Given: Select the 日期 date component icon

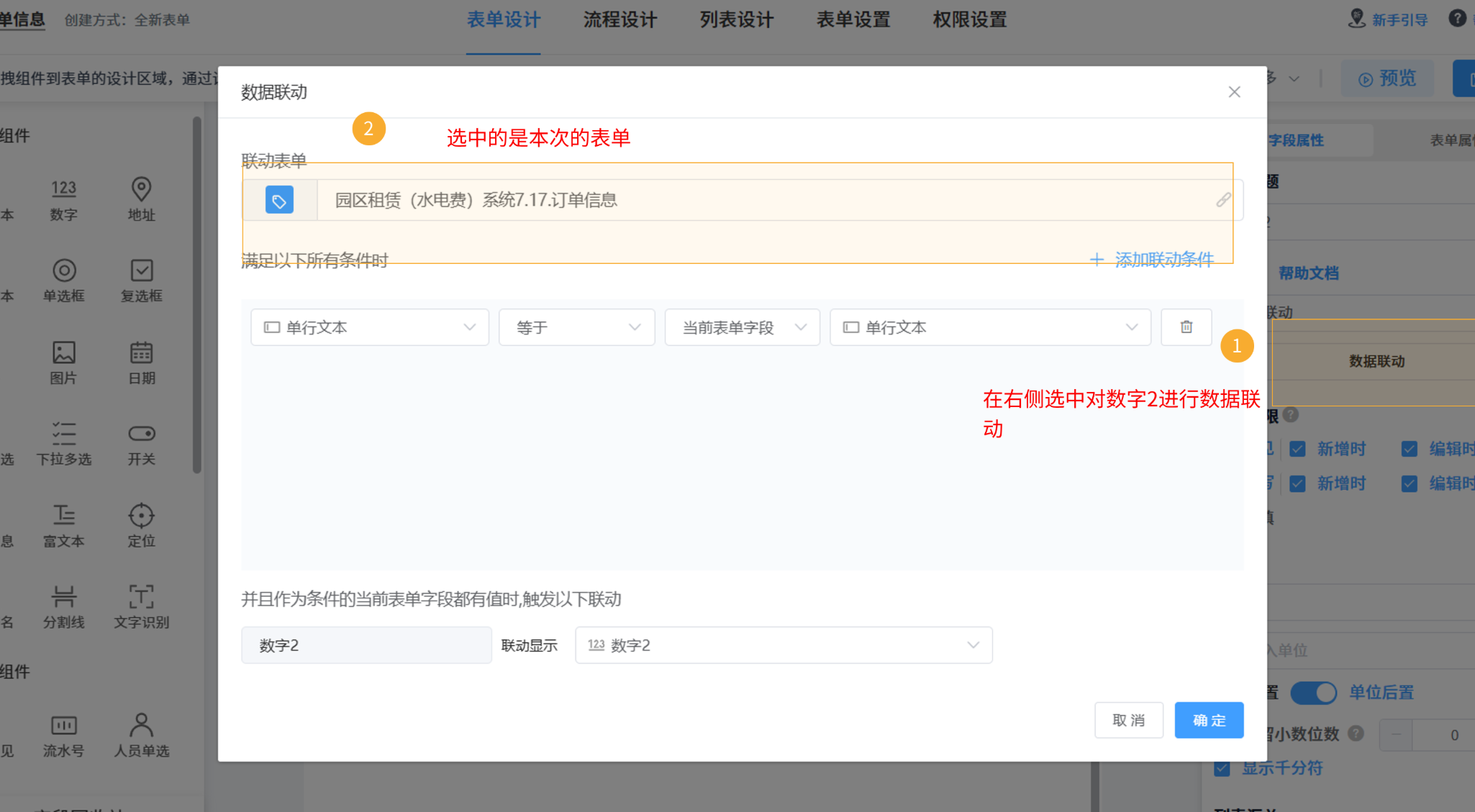Looking at the screenshot, I should click(x=141, y=352).
